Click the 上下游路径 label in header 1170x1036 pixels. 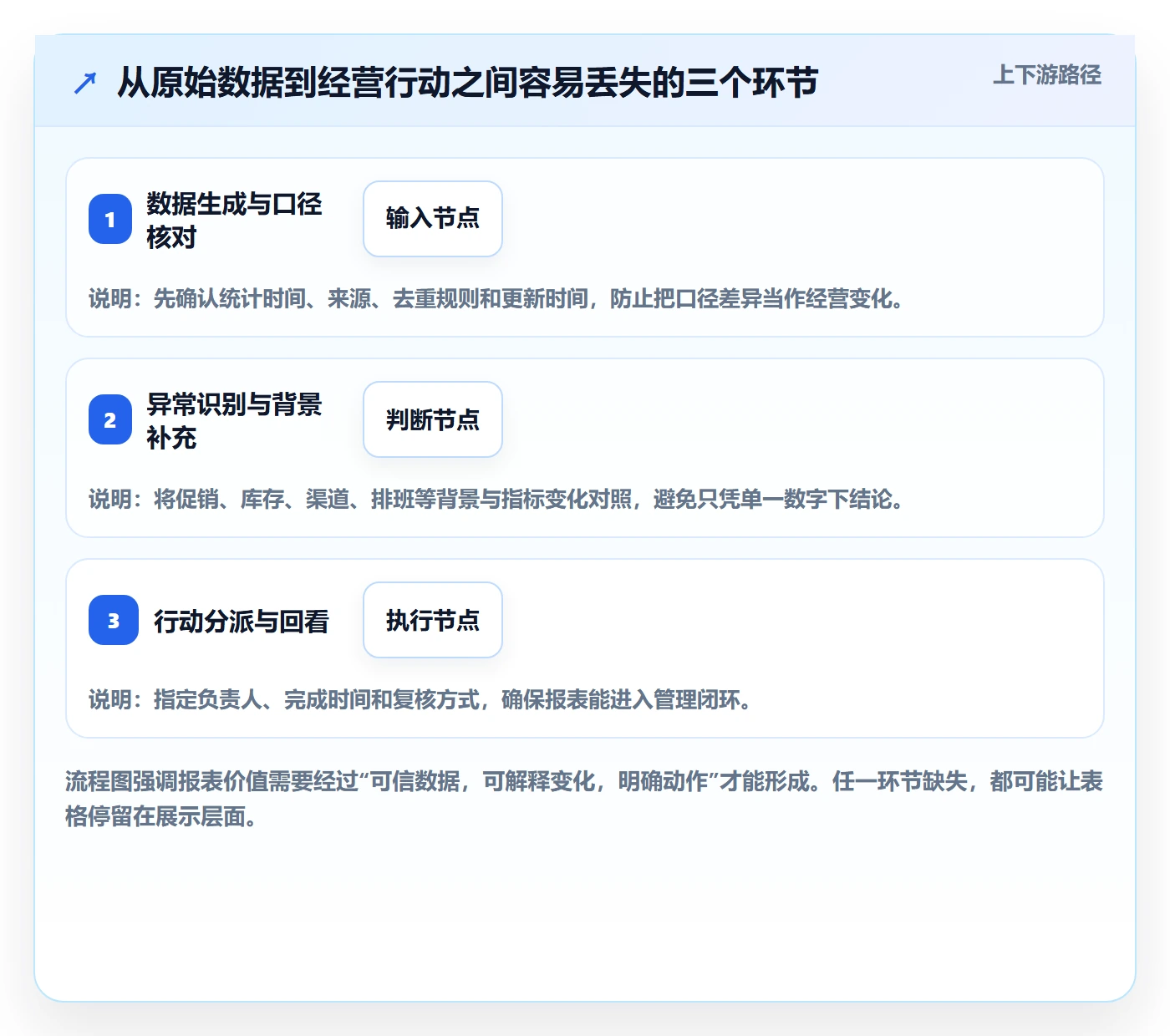point(1047,75)
